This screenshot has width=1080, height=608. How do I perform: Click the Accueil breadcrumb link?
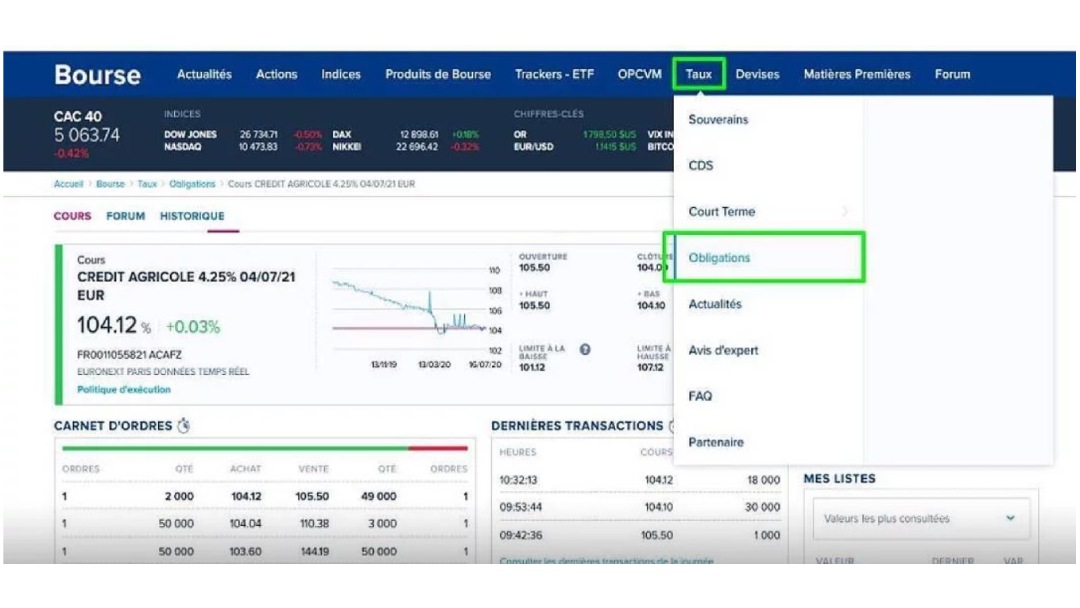click(x=68, y=185)
